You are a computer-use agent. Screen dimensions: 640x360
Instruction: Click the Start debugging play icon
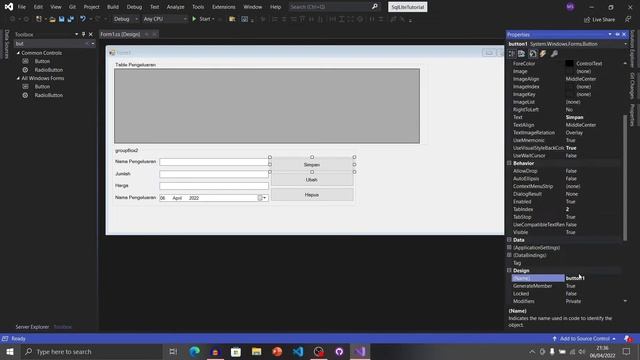(194, 19)
